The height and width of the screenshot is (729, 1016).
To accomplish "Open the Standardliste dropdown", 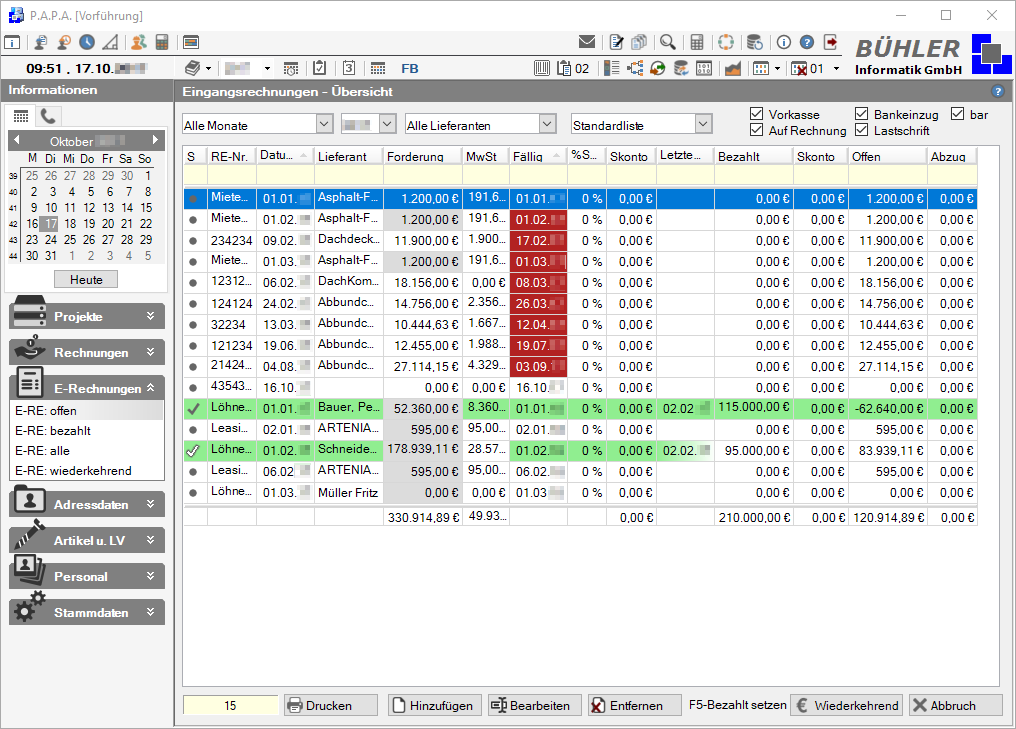I will click(703, 123).
